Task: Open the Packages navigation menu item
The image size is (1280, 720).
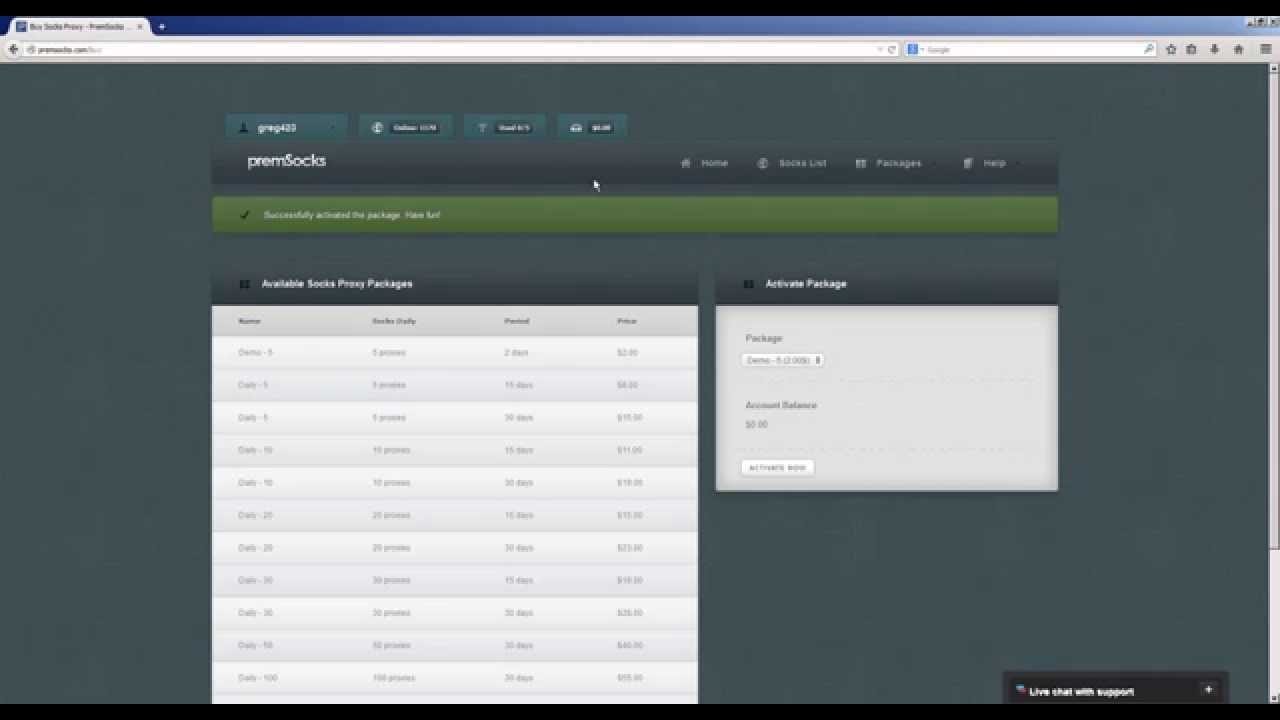Action: pos(899,163)
